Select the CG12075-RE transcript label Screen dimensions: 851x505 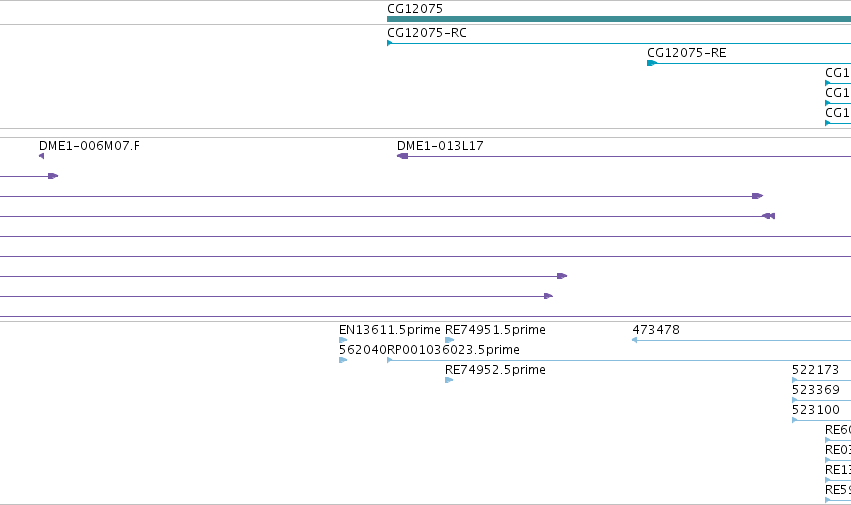coord(687,53)
